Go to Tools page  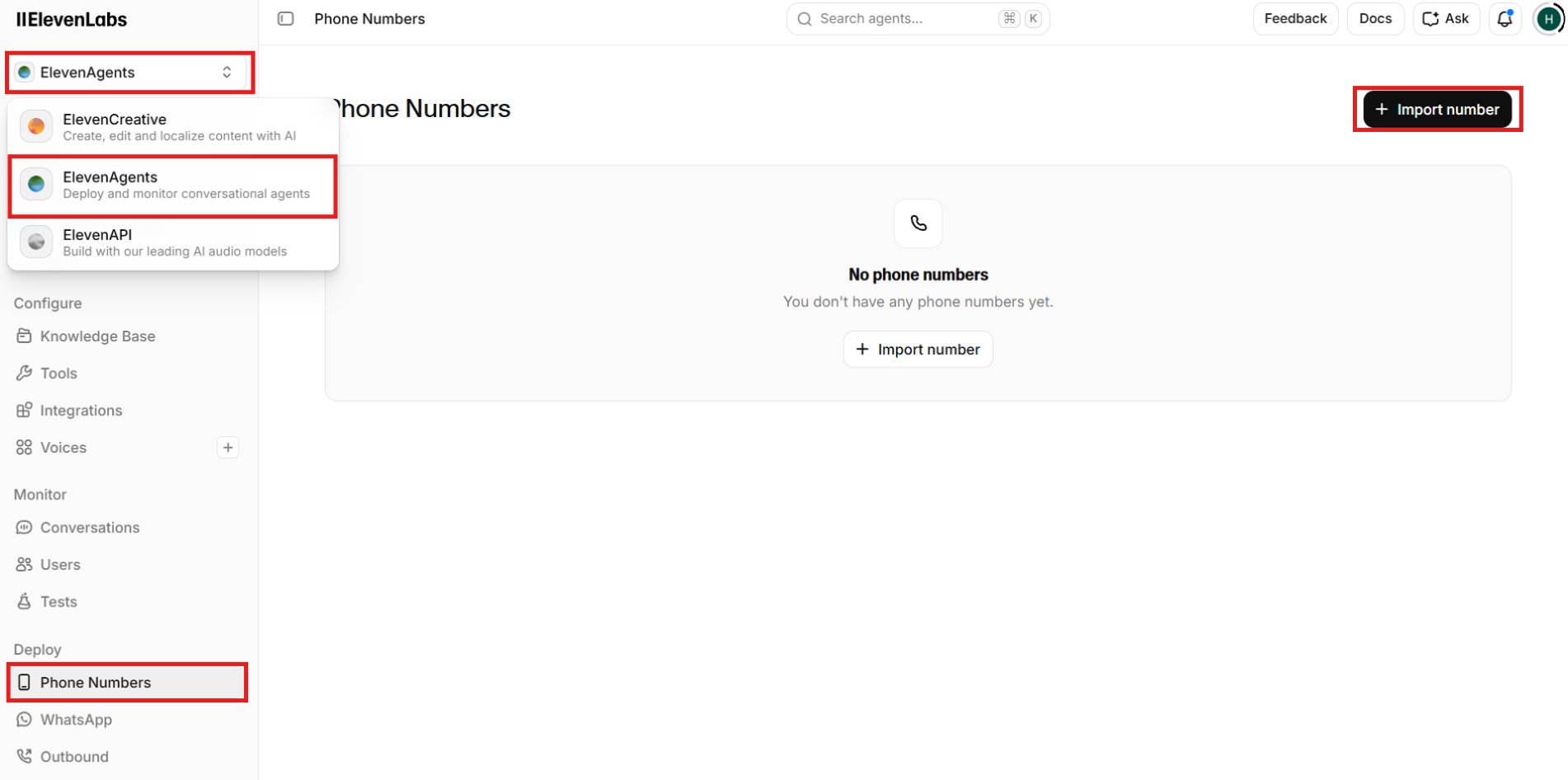127,374
